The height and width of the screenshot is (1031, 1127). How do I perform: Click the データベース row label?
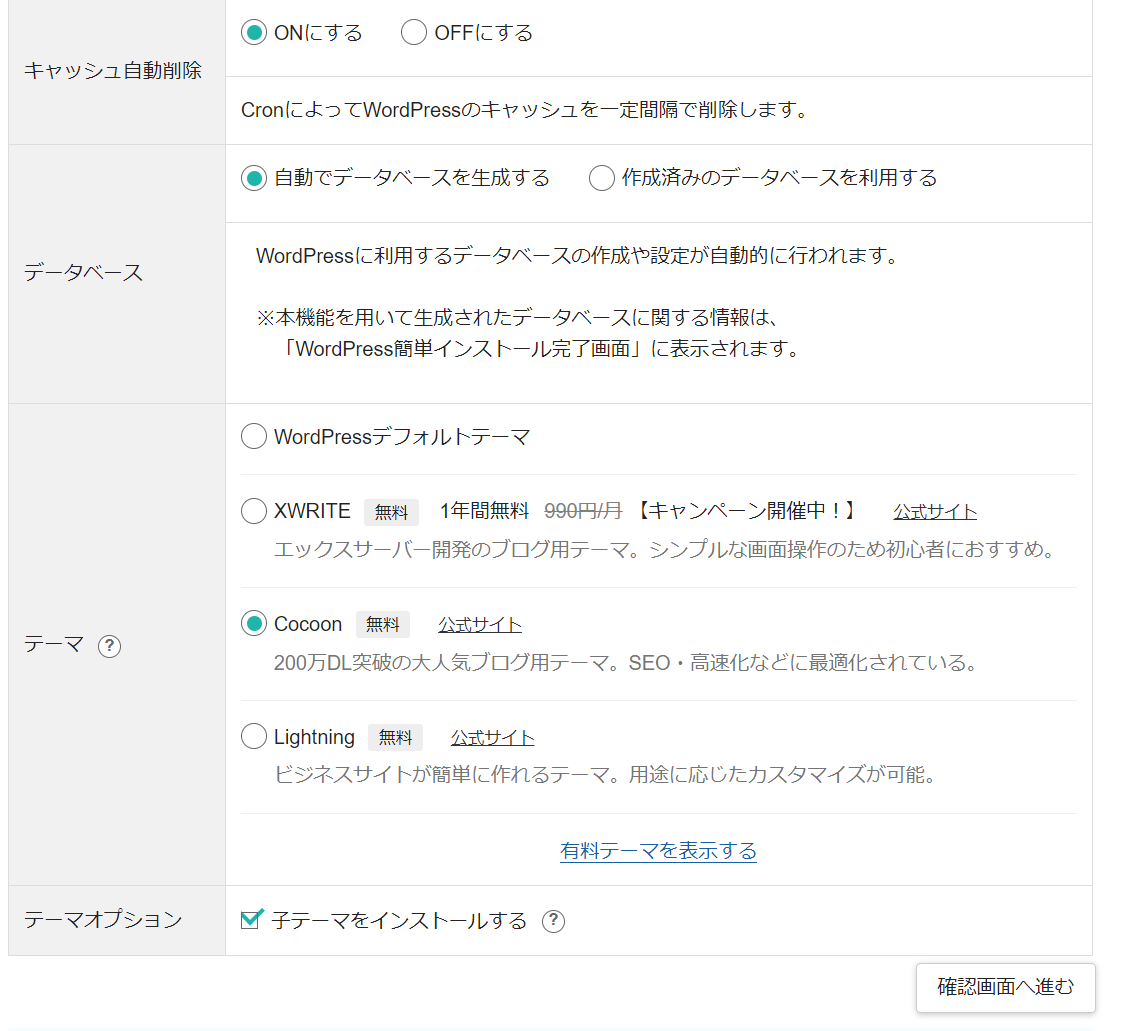pos(83,272)
